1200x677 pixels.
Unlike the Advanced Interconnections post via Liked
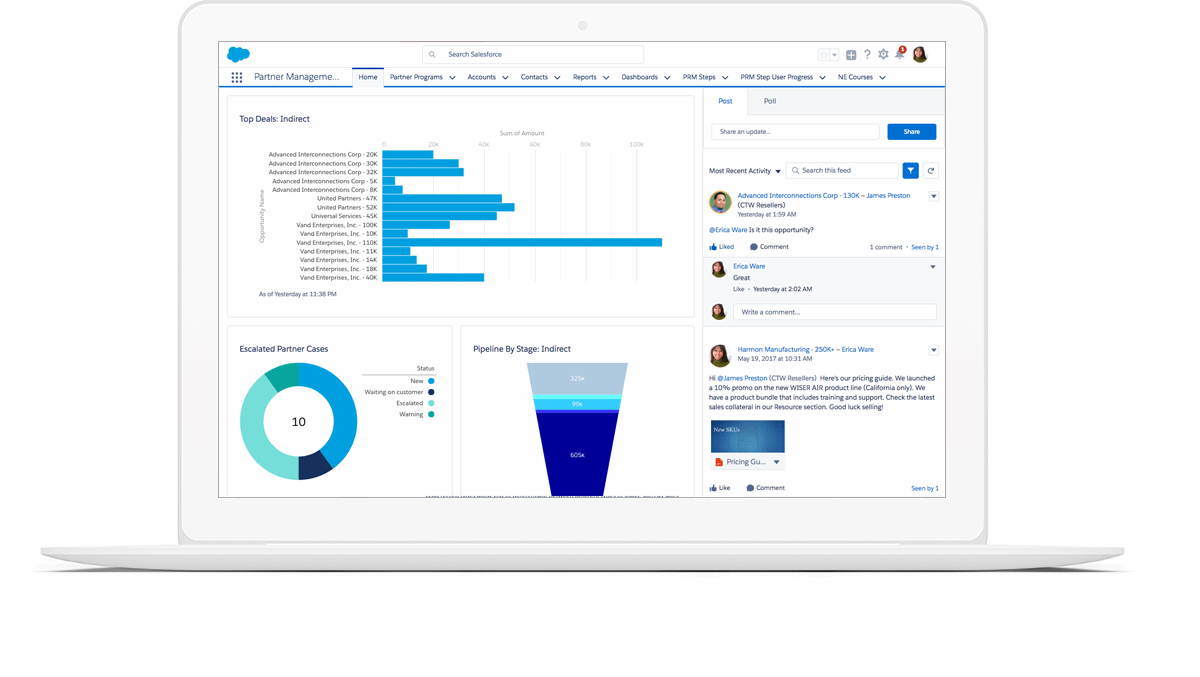(721, 247)
